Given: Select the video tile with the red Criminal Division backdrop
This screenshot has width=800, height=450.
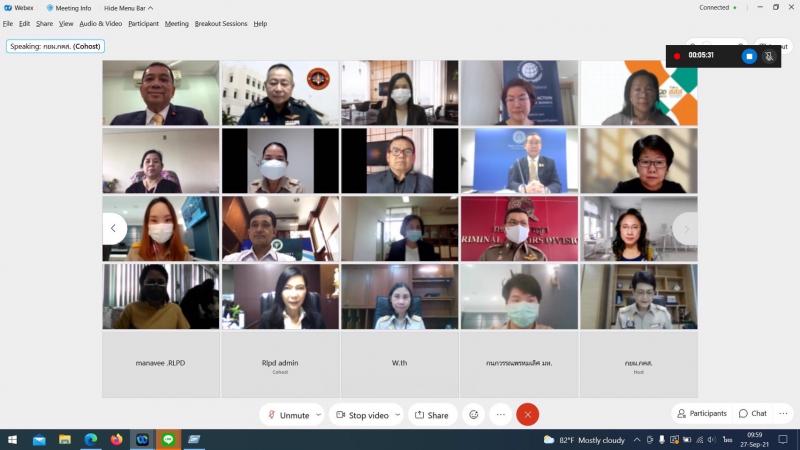Looking at the screenshot, I should pyautogui.click(x=519, y=229).
